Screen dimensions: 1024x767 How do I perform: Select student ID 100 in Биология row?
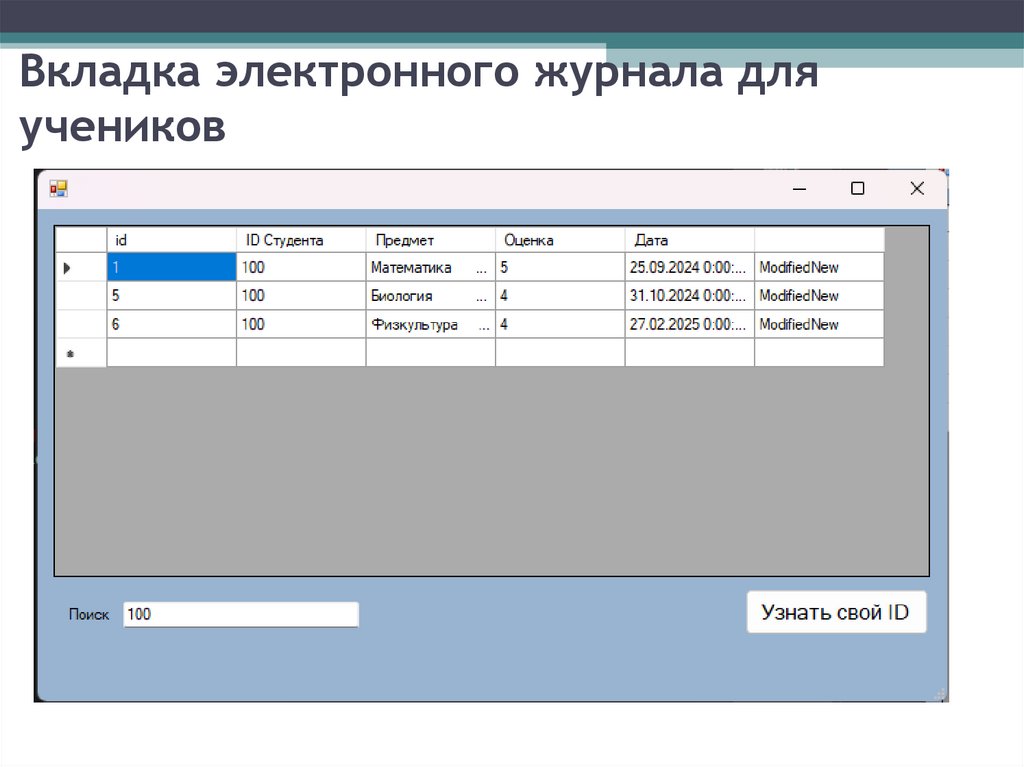[x=300, y=296]
